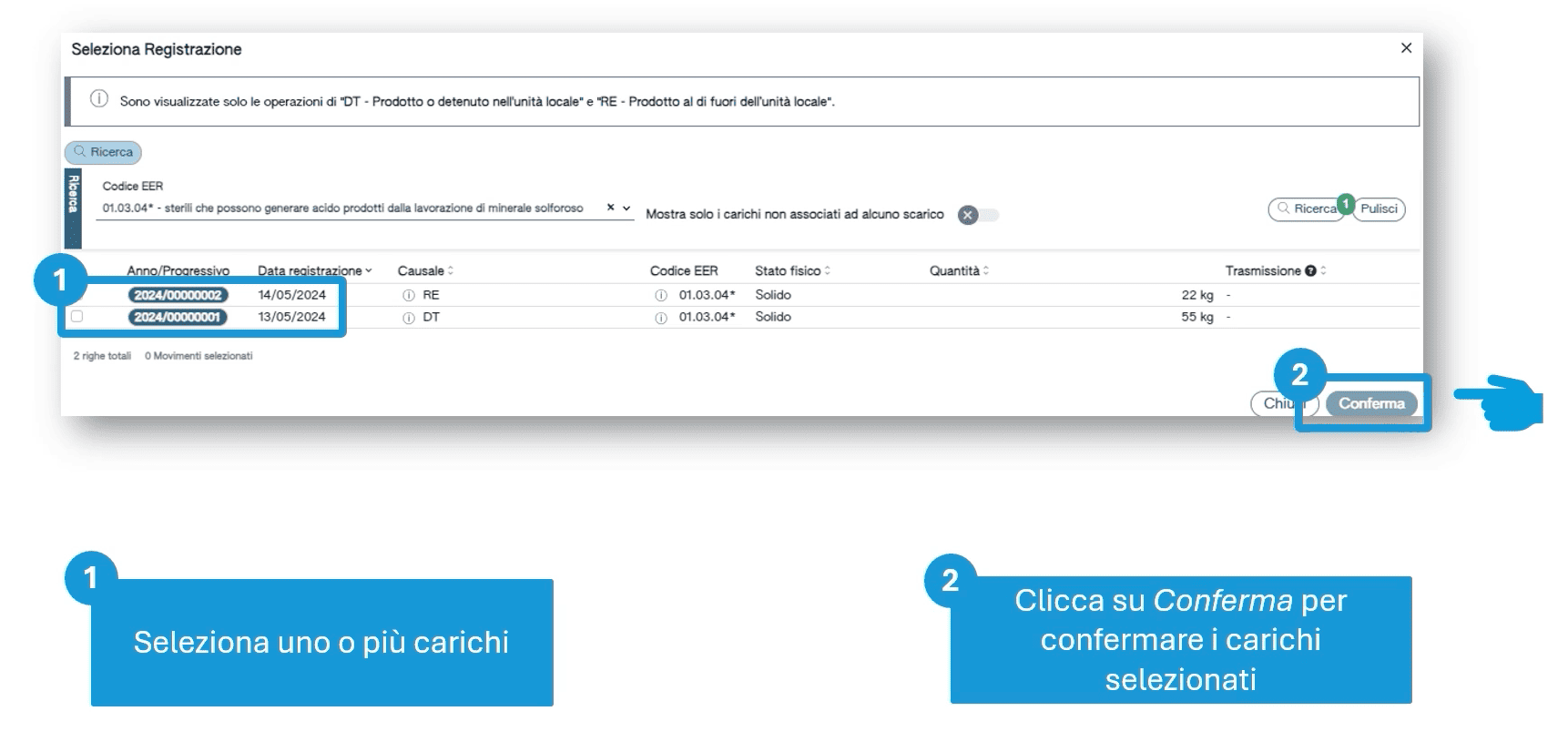Clear the Codice EER field with the X icon
This screenshot has height=752, width=1568.
(x=611, y=208)
